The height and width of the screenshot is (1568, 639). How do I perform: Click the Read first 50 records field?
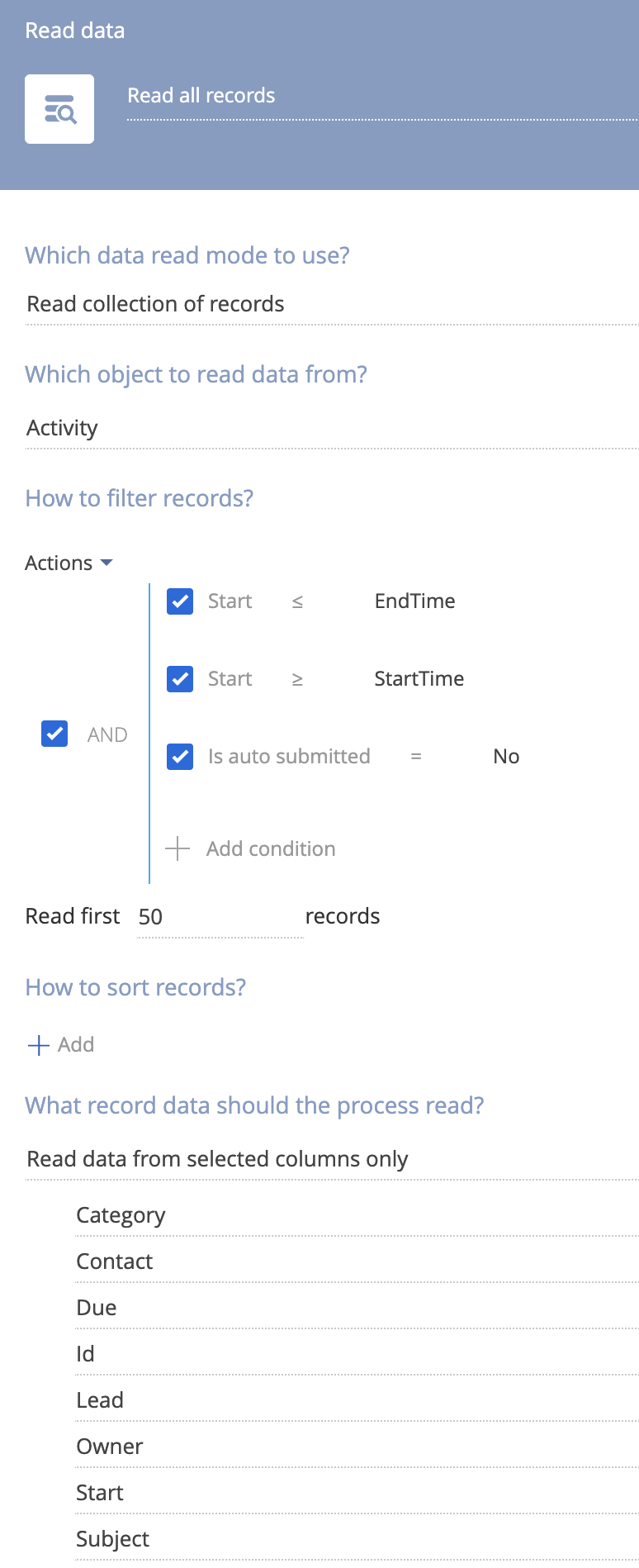(x=220, y=917)
